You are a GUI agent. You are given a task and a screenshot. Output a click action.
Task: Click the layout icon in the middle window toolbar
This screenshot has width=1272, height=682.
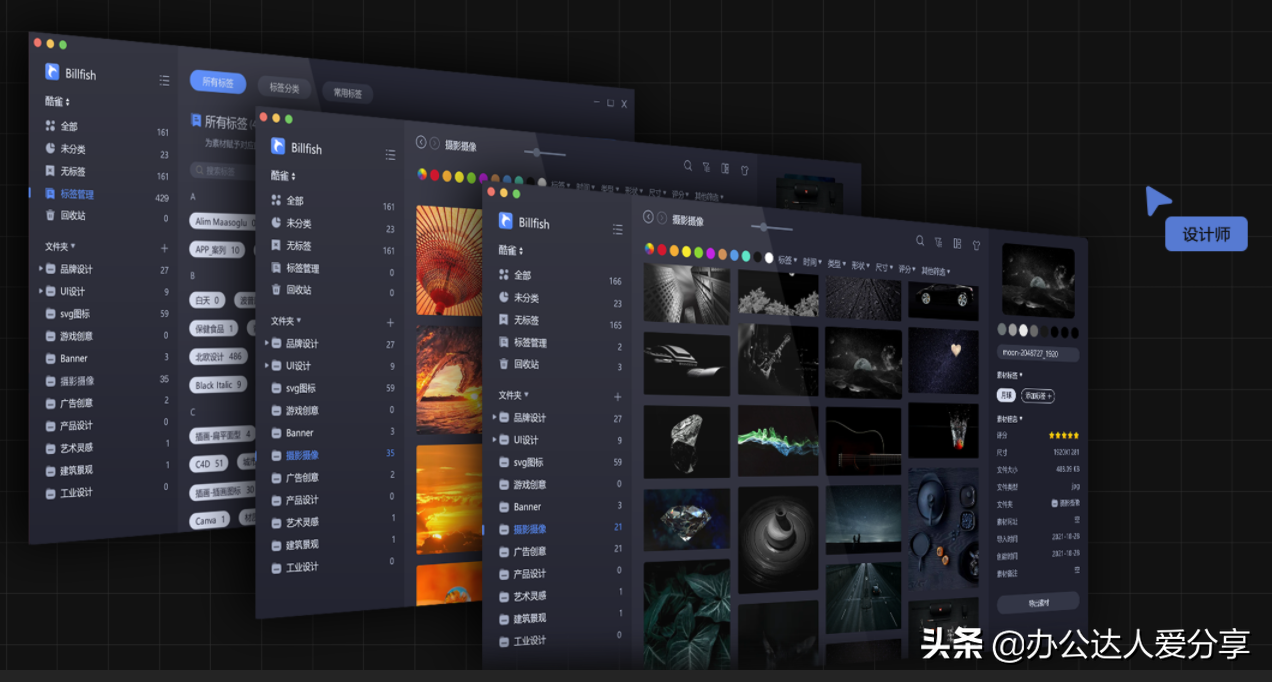(726, 168)
